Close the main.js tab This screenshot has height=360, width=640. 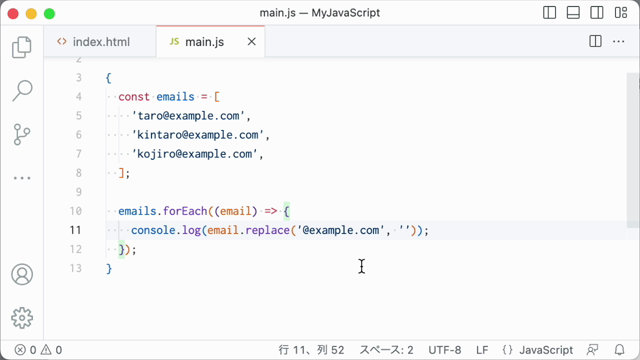click(x=252, y=42)
